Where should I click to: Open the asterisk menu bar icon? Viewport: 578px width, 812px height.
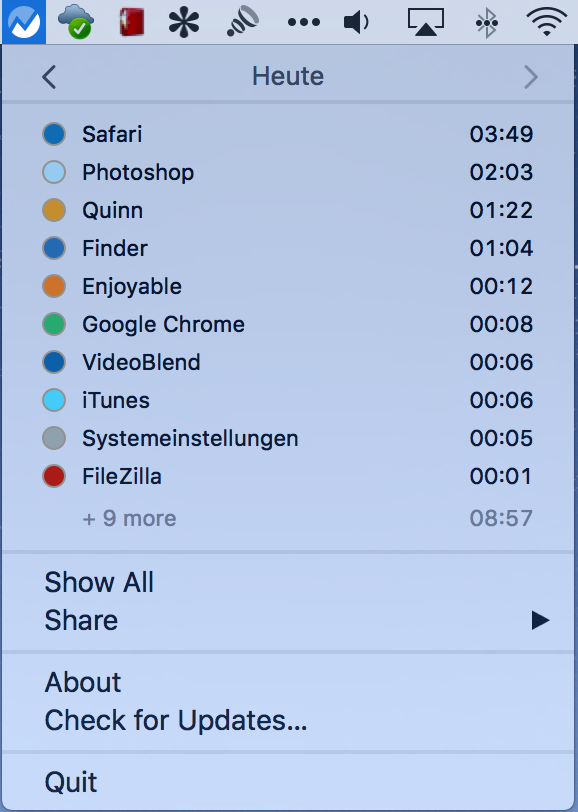pos(184,22)
